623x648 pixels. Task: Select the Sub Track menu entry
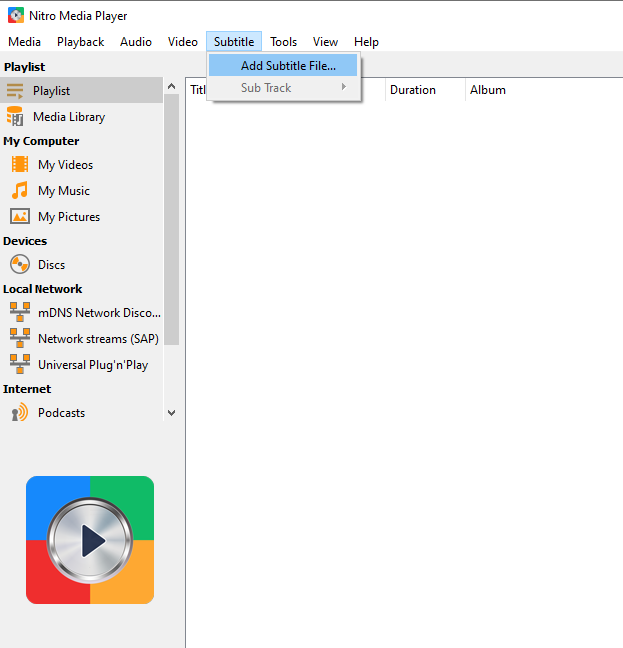[x=283, y=88]
